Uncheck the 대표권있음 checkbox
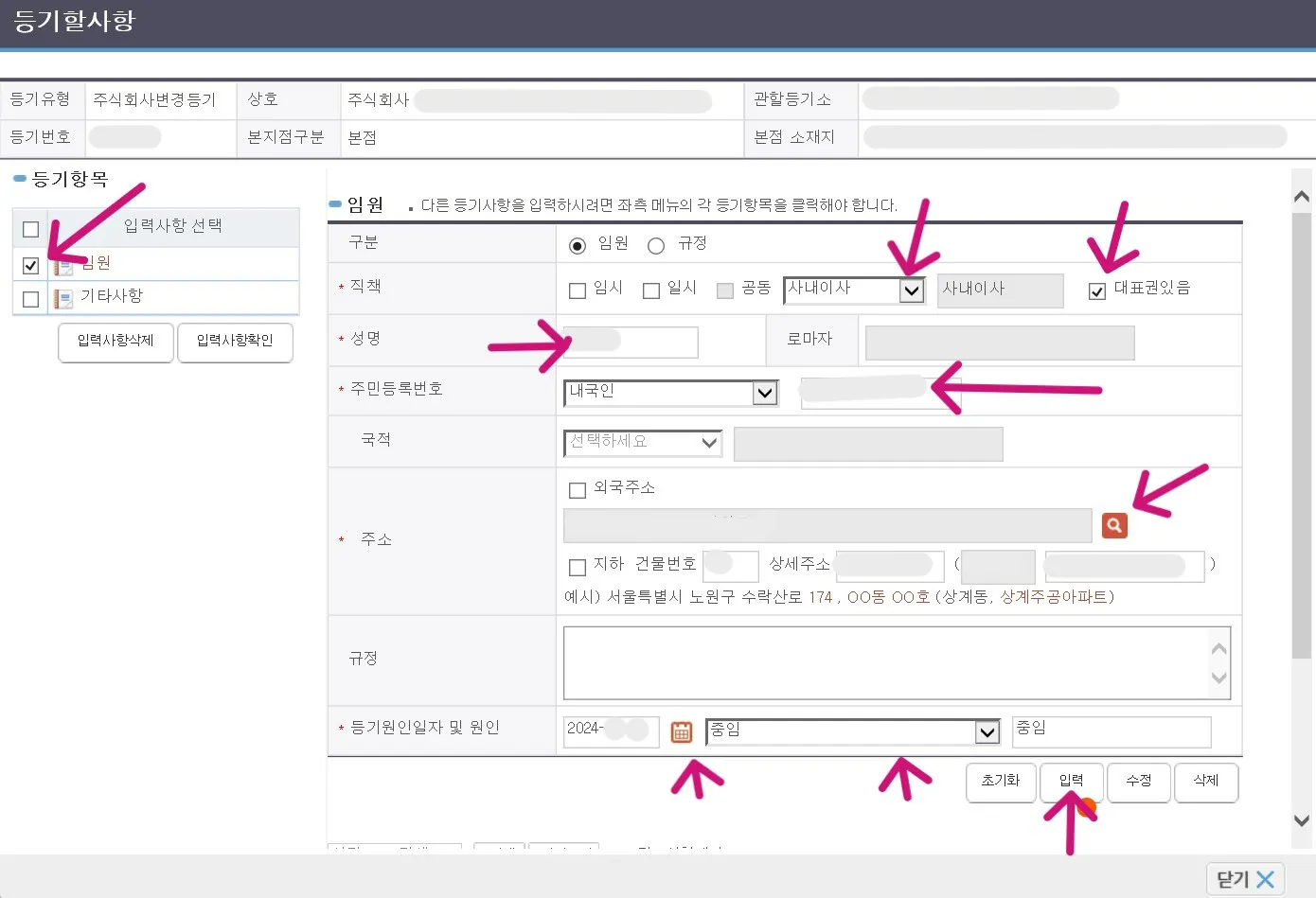 pyautogui.click(x=1096, y=291)
